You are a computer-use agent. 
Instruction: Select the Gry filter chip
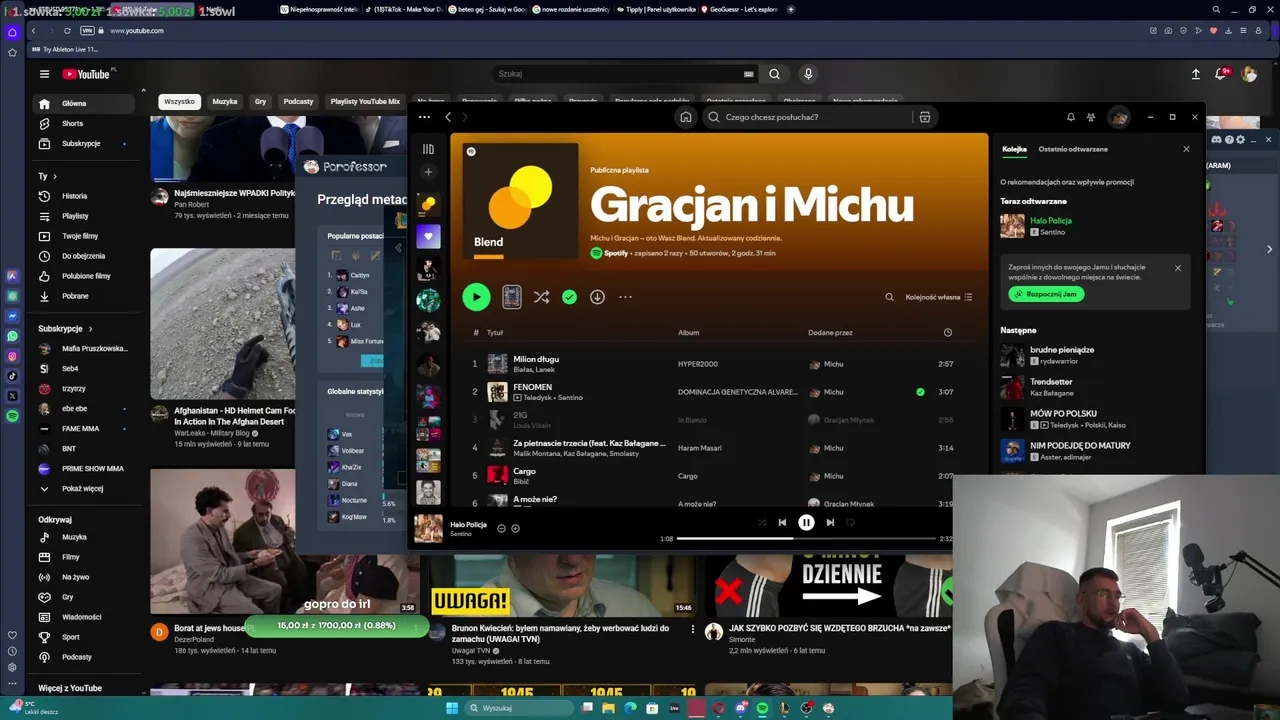(x=260, y=101)
